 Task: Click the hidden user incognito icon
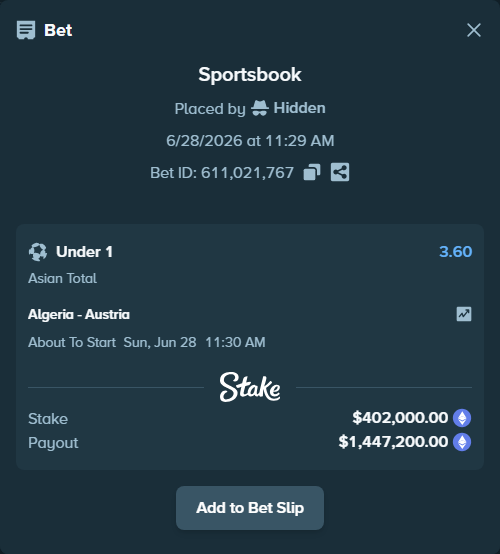(x=260, y=108)
